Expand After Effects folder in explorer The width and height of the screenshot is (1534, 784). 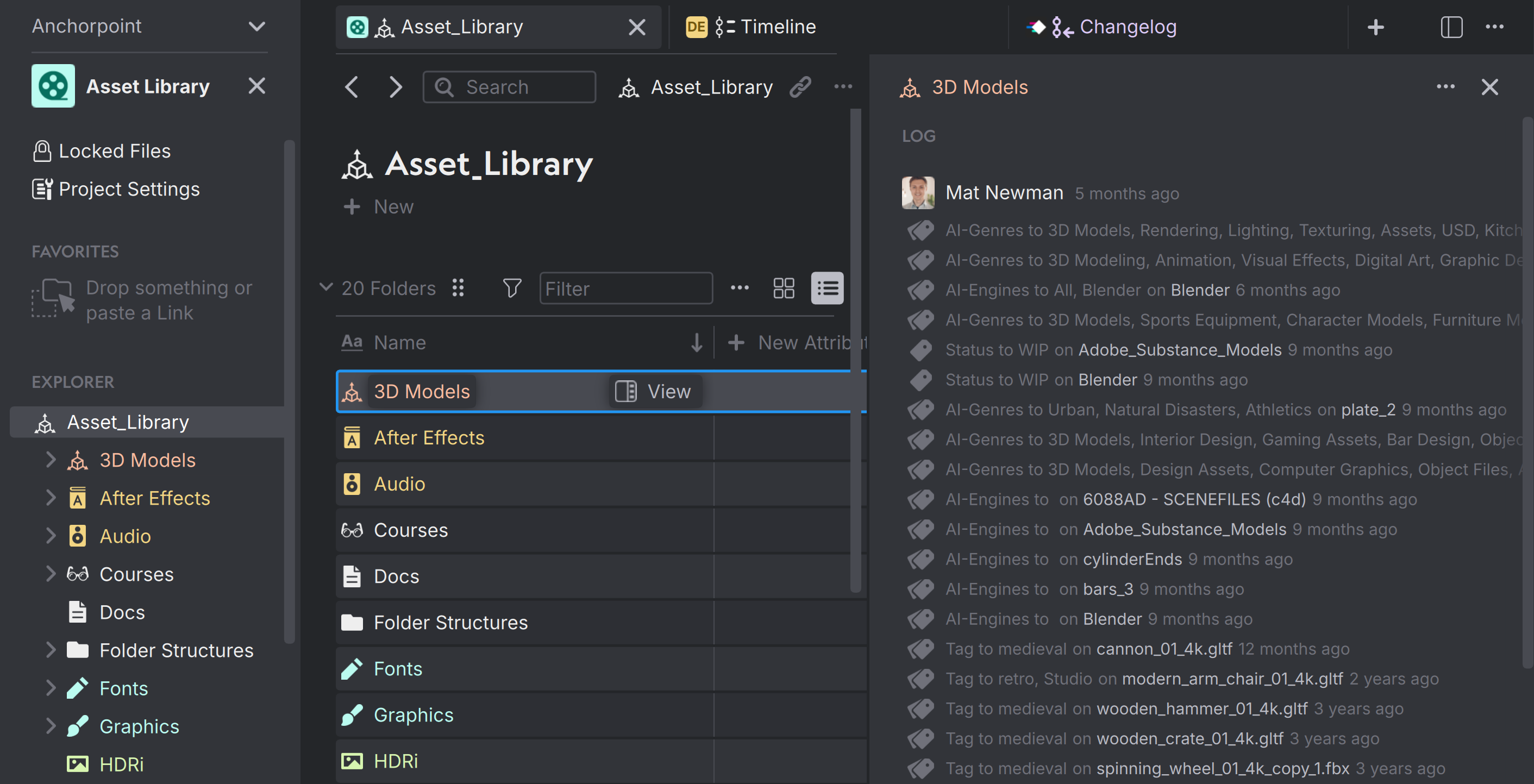(51, 498)
